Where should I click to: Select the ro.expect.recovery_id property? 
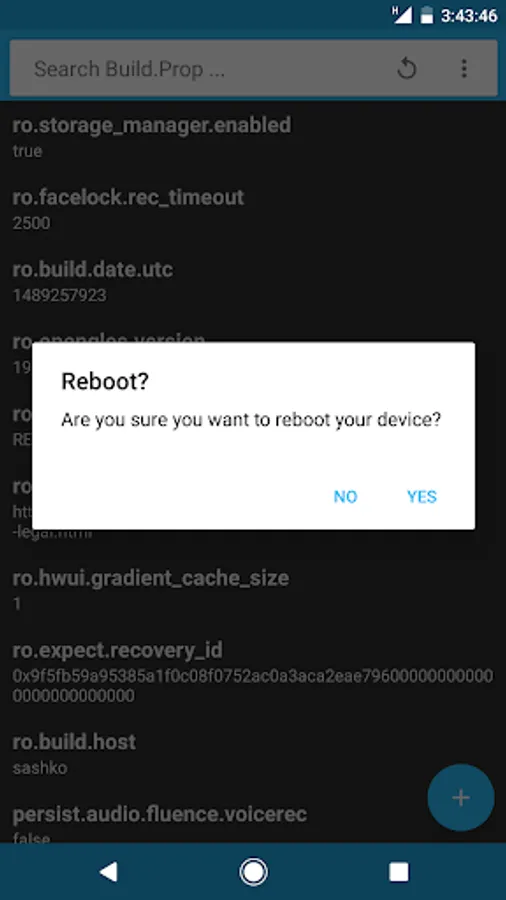253,672
